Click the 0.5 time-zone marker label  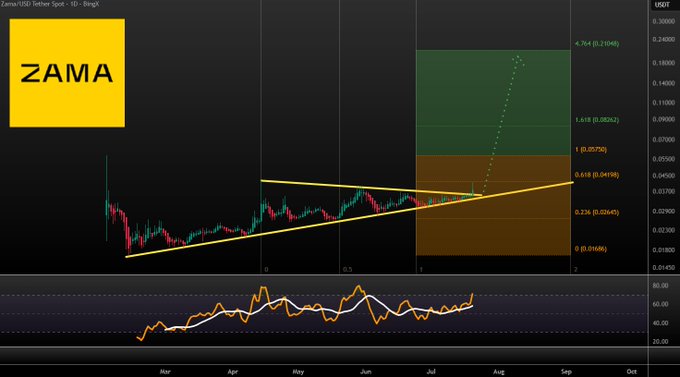pos(347,270)
